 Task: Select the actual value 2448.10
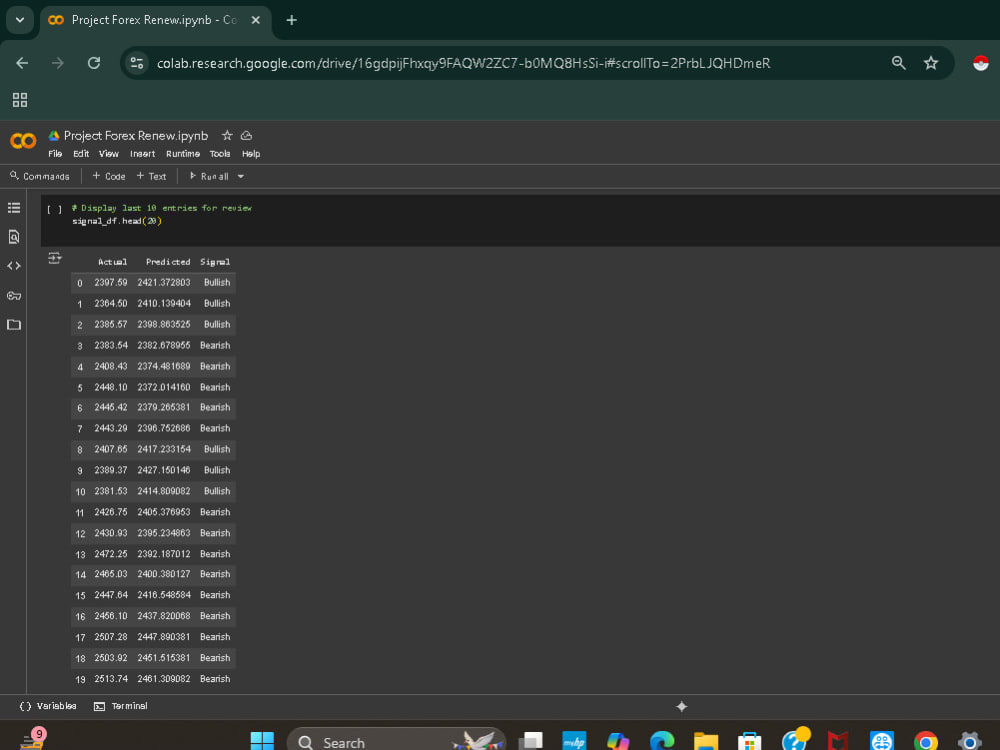(111, 387)
